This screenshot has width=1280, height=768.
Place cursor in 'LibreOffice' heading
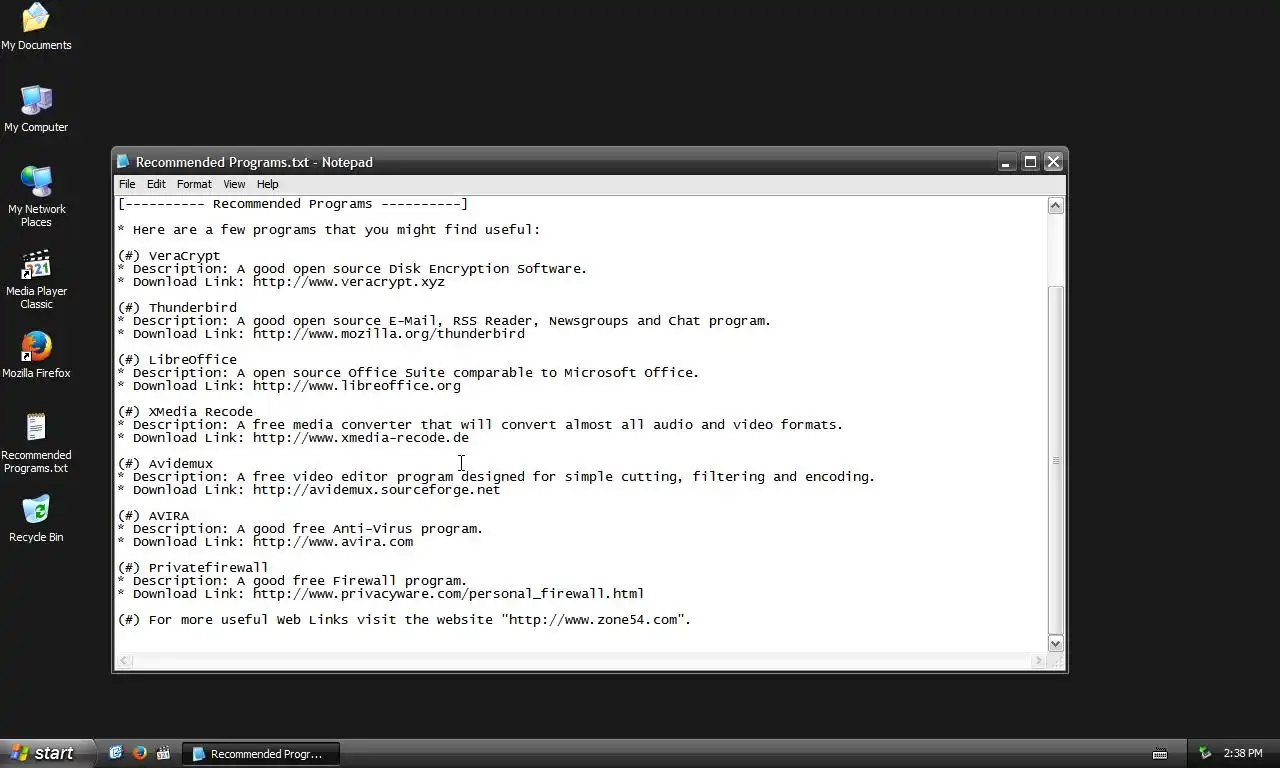pyautogui.click(x=192, y=360)
